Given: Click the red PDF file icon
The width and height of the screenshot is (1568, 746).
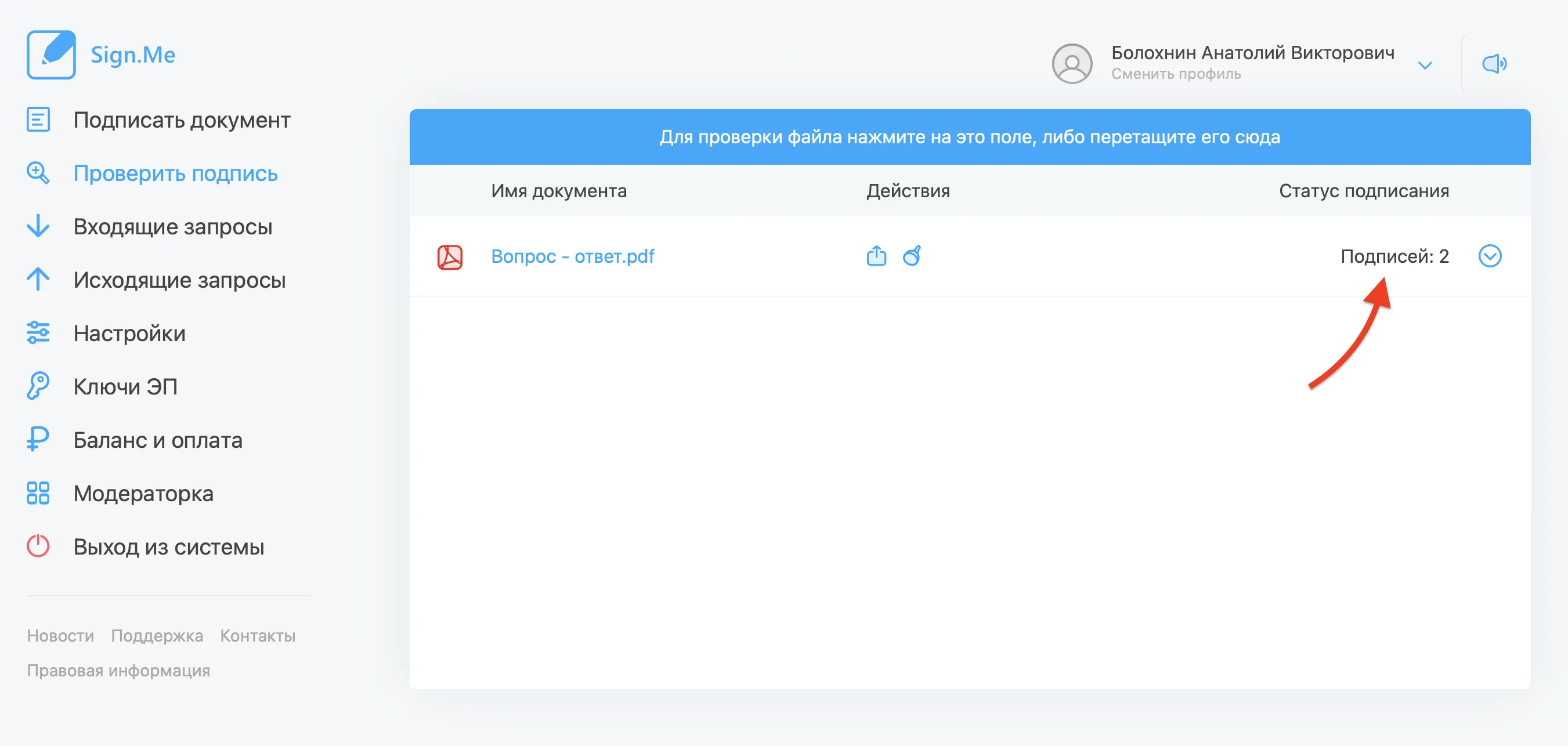Looking at the screenshot, I should click(450, 257).
